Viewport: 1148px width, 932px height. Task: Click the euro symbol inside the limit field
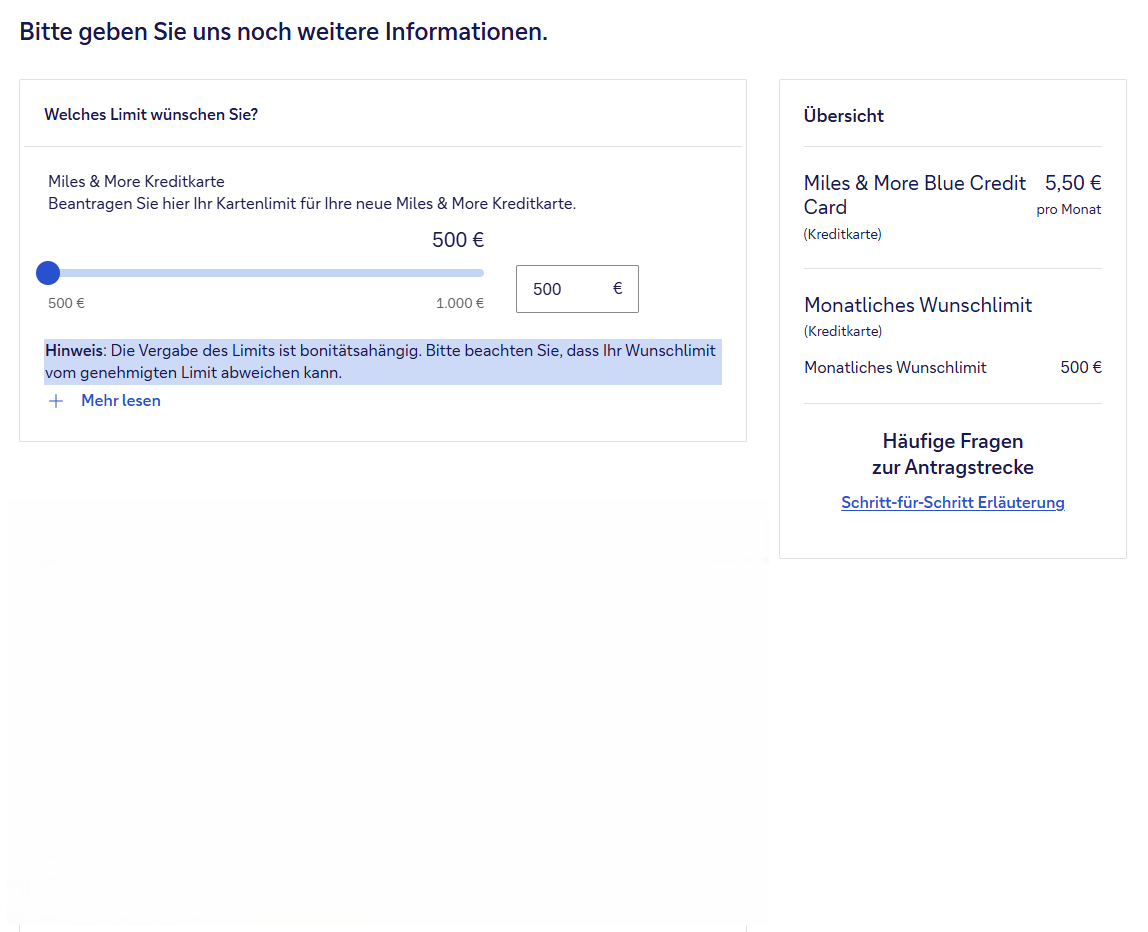pos(617,289)
